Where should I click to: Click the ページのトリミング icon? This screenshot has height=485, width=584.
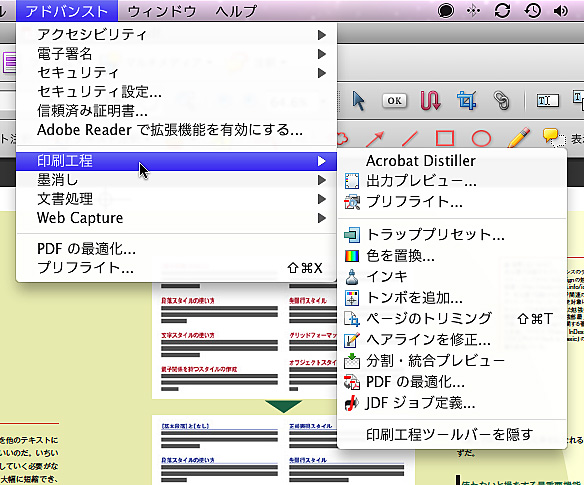point(352,319)
